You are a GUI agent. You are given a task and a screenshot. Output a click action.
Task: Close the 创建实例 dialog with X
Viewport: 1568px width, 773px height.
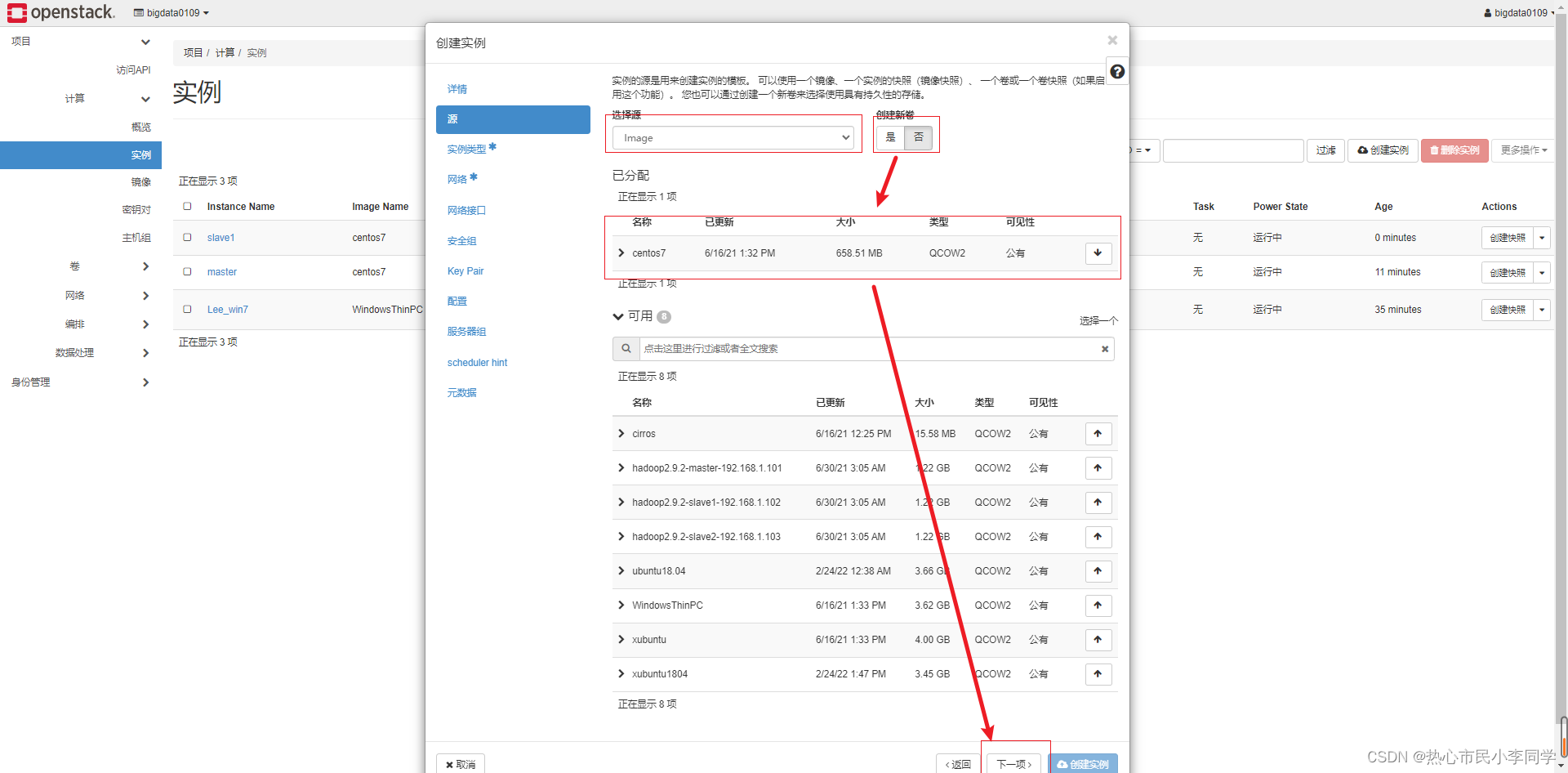click(x=1112, y=40)
